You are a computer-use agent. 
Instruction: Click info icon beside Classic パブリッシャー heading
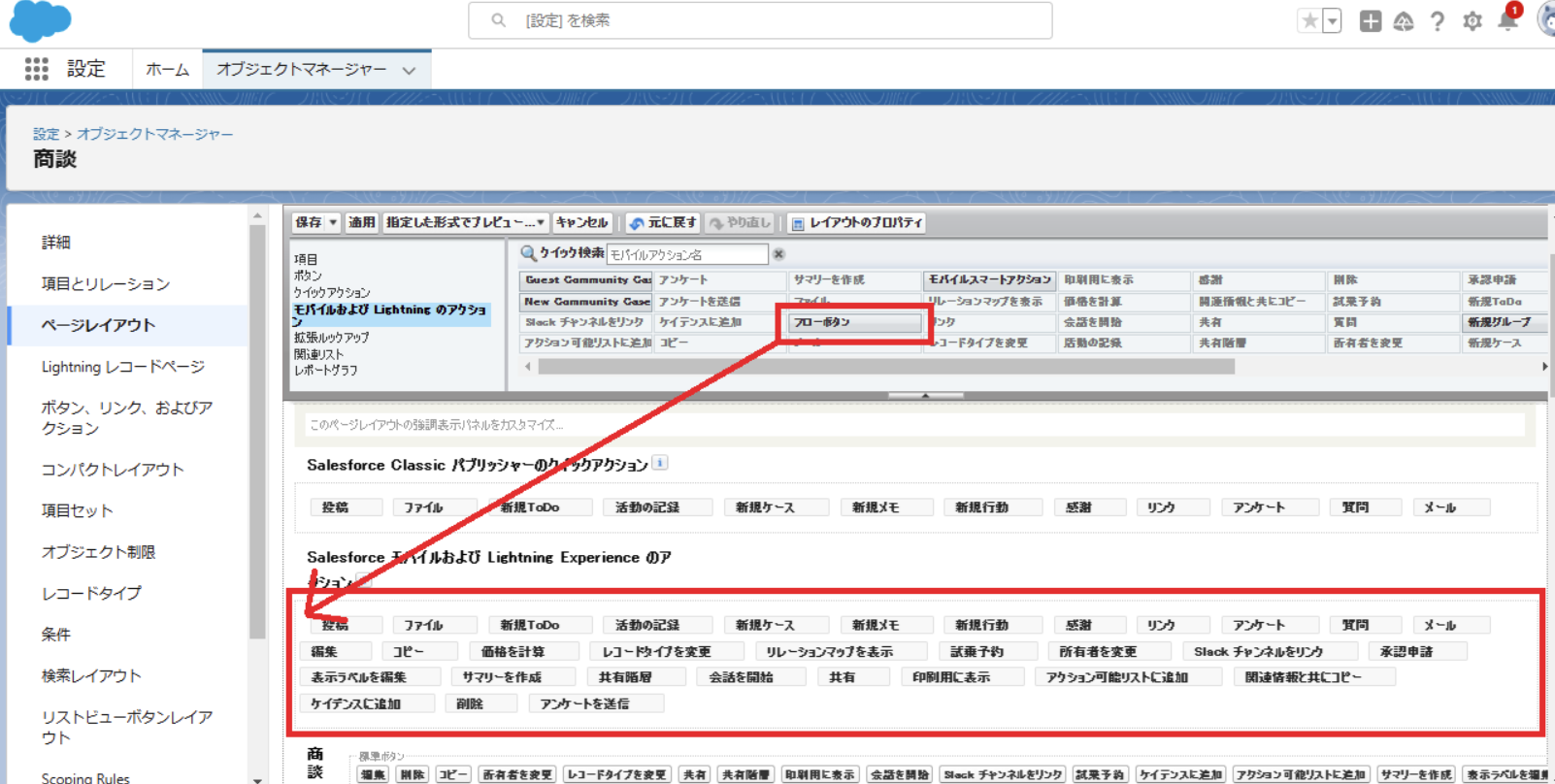tap(660, 463)
